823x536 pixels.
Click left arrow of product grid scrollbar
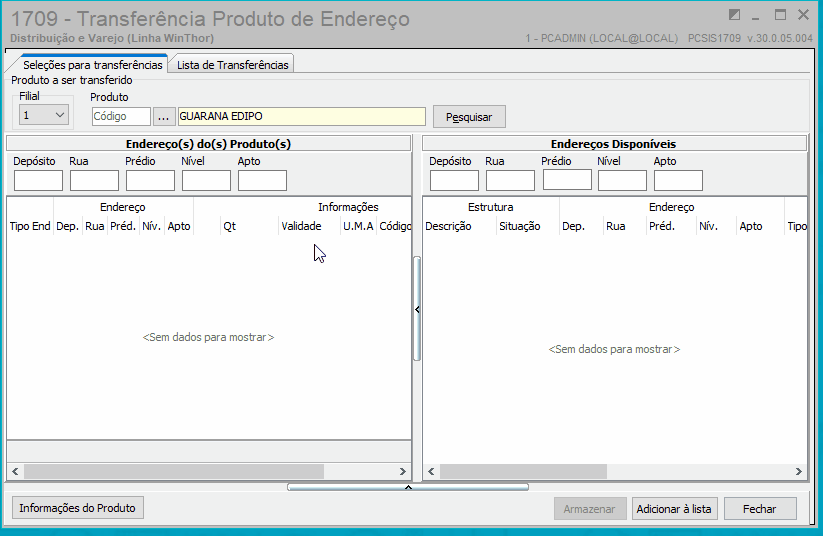[x=15, y=471]
